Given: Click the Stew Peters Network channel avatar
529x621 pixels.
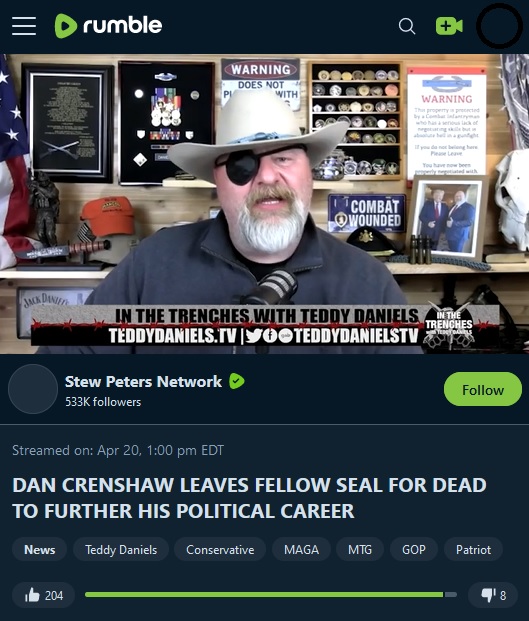Looking at the screenshot, I should pos(33,389).
